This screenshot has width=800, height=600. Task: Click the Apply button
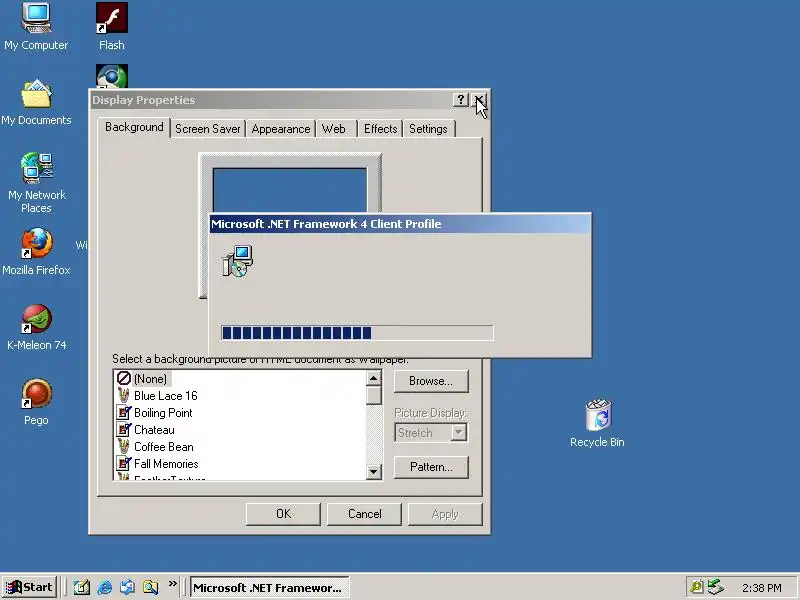(x=445, y=514)
